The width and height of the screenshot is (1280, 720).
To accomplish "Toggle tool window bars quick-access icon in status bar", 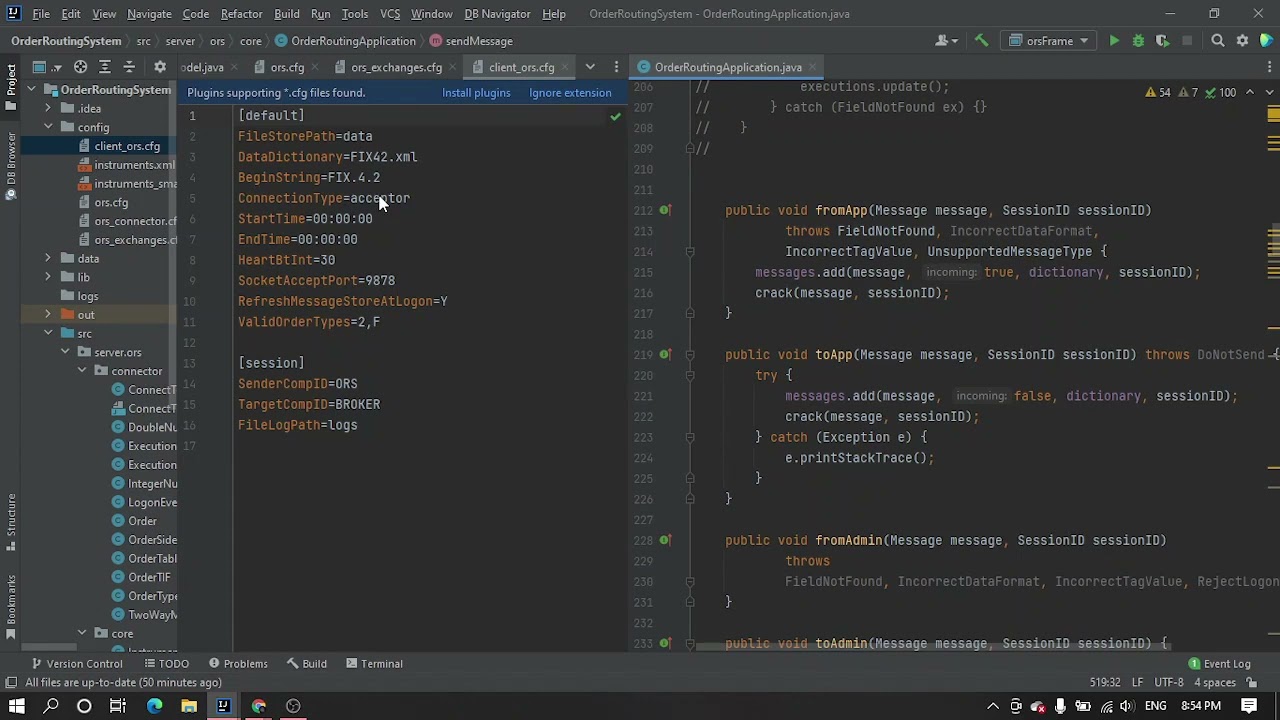I will [x=11, y=683].
